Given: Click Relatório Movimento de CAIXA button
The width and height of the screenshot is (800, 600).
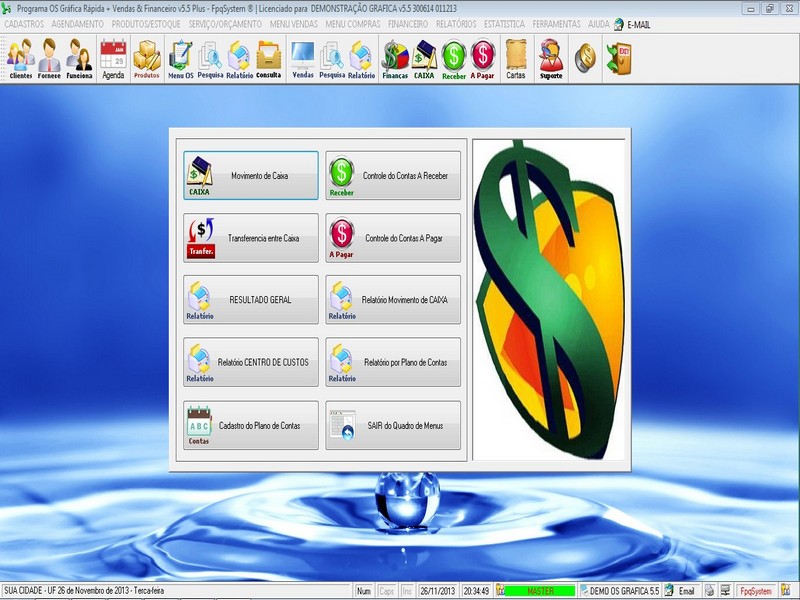Looking at the screenshot, I should (x=393, y=300).
